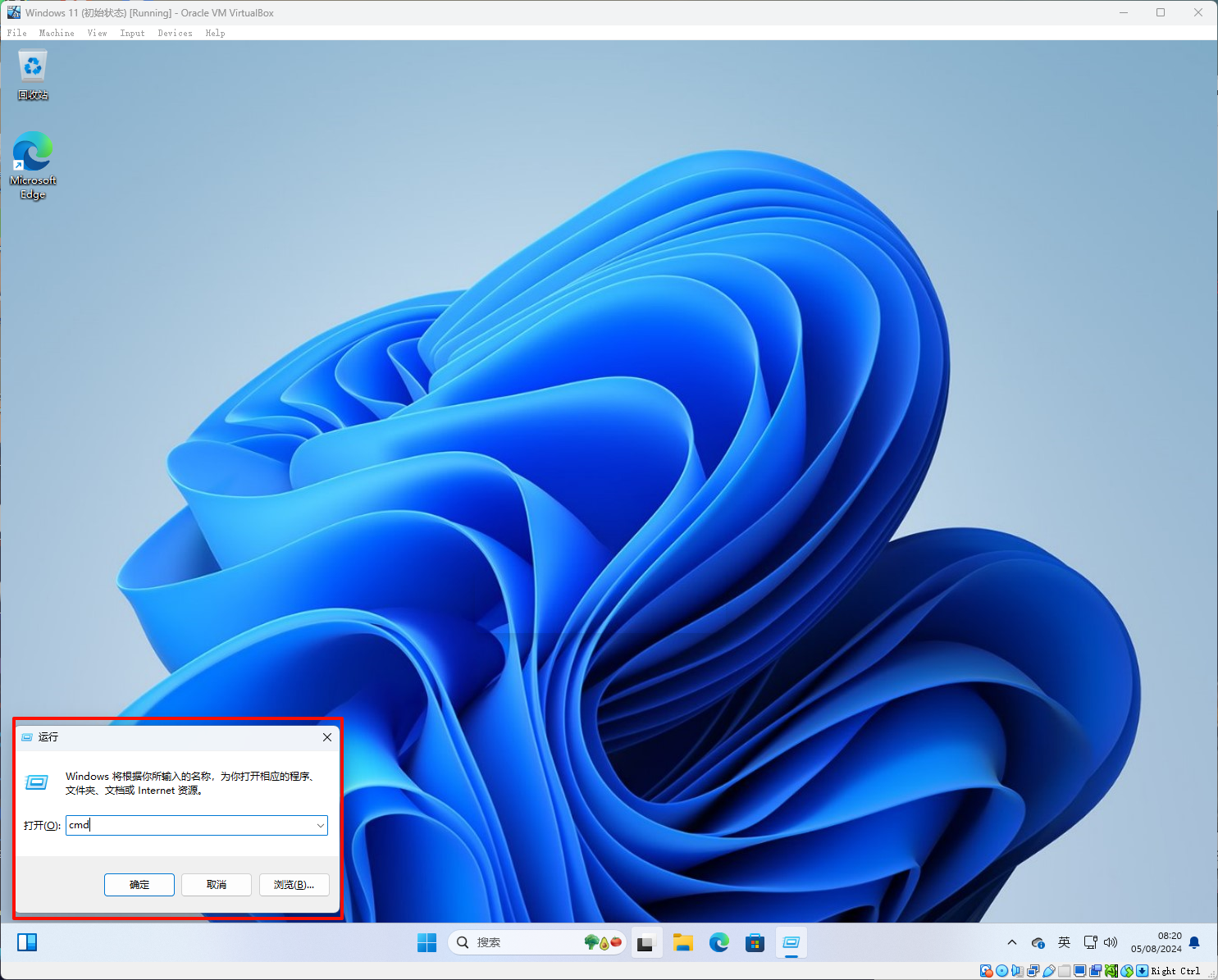The height and width of the screenshot is (980, 1218).
Task: Click VirtualBox optical disc indicator
Action: [1001, 971]
